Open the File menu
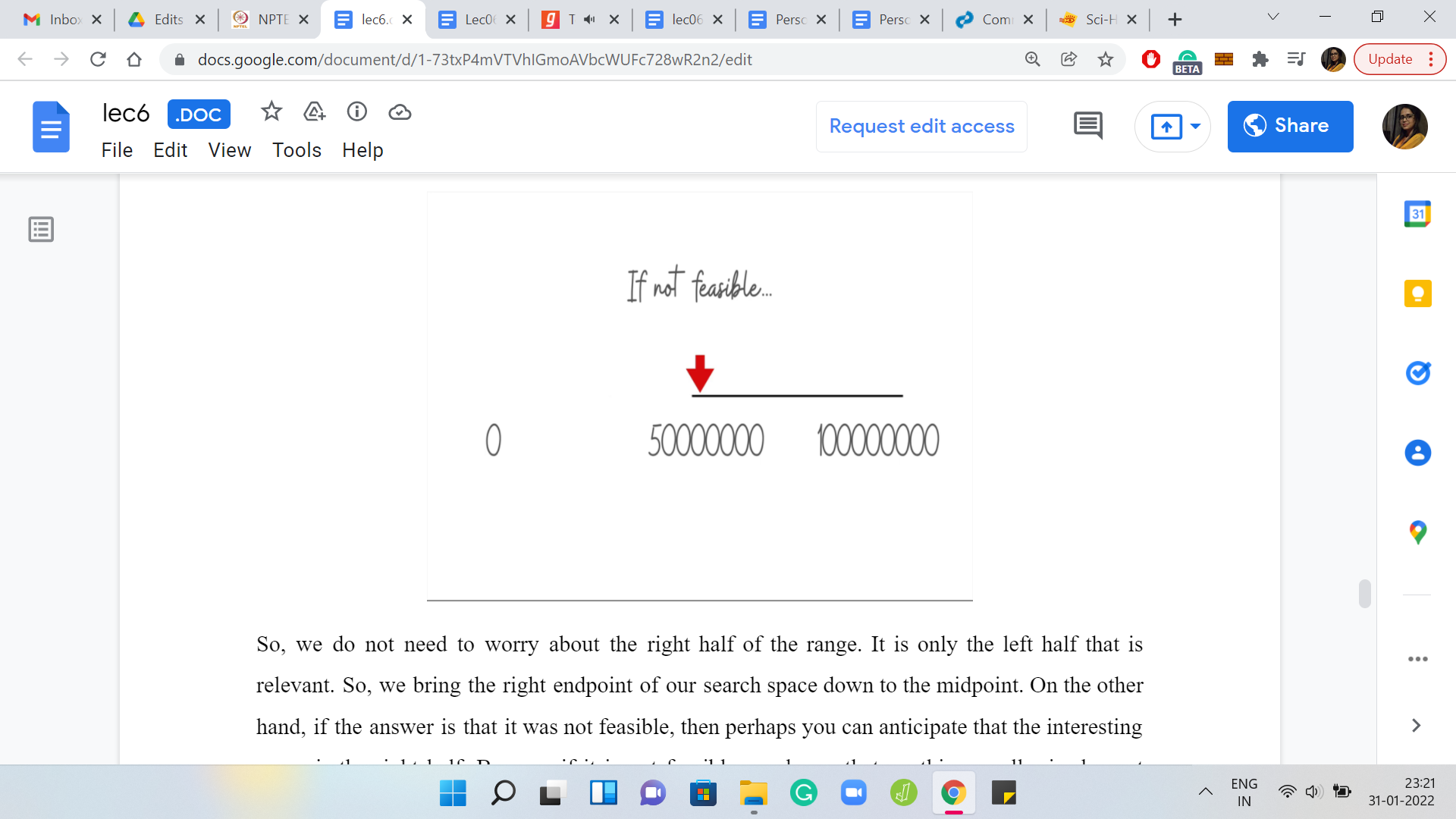Viewport: 1456px width, 819px height. tap(117, 150)
